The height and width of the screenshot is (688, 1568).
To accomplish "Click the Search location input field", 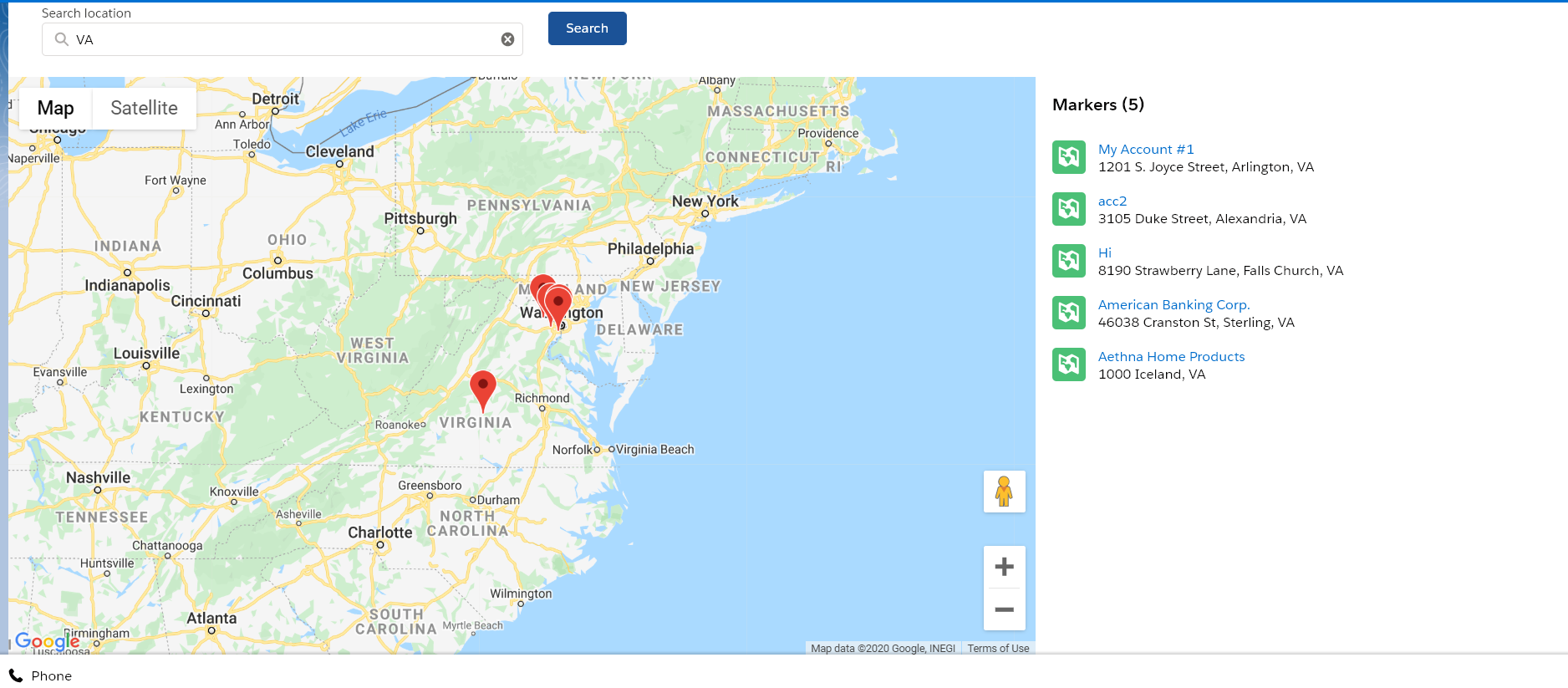I will 283,39.
